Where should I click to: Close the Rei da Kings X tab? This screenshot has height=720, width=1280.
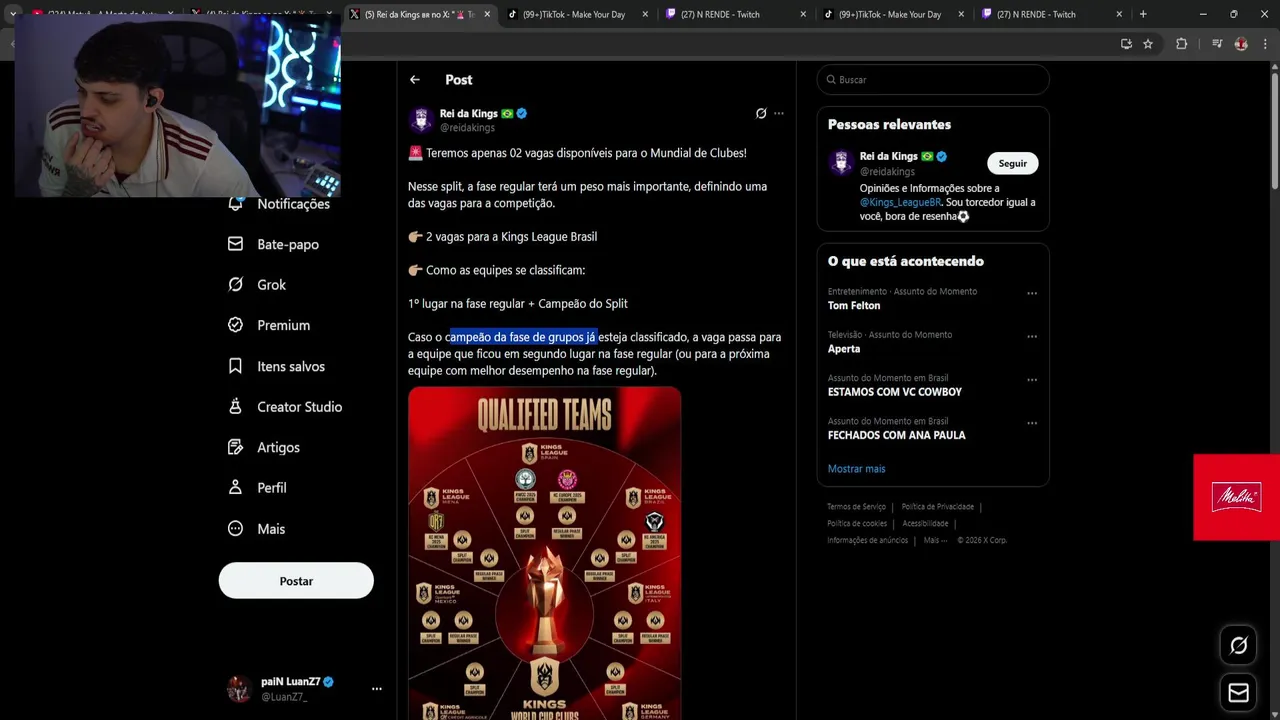coord(485,14)
